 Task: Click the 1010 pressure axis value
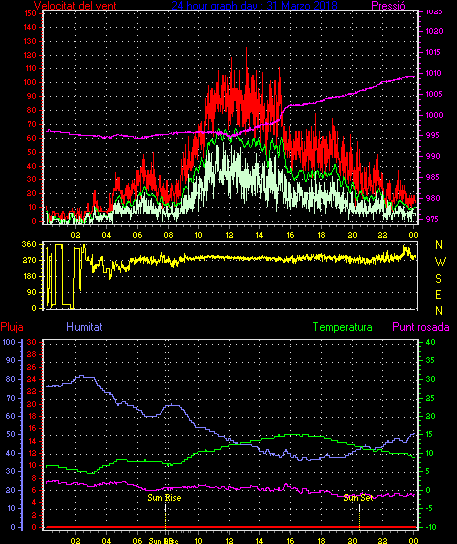click(433, 73)
